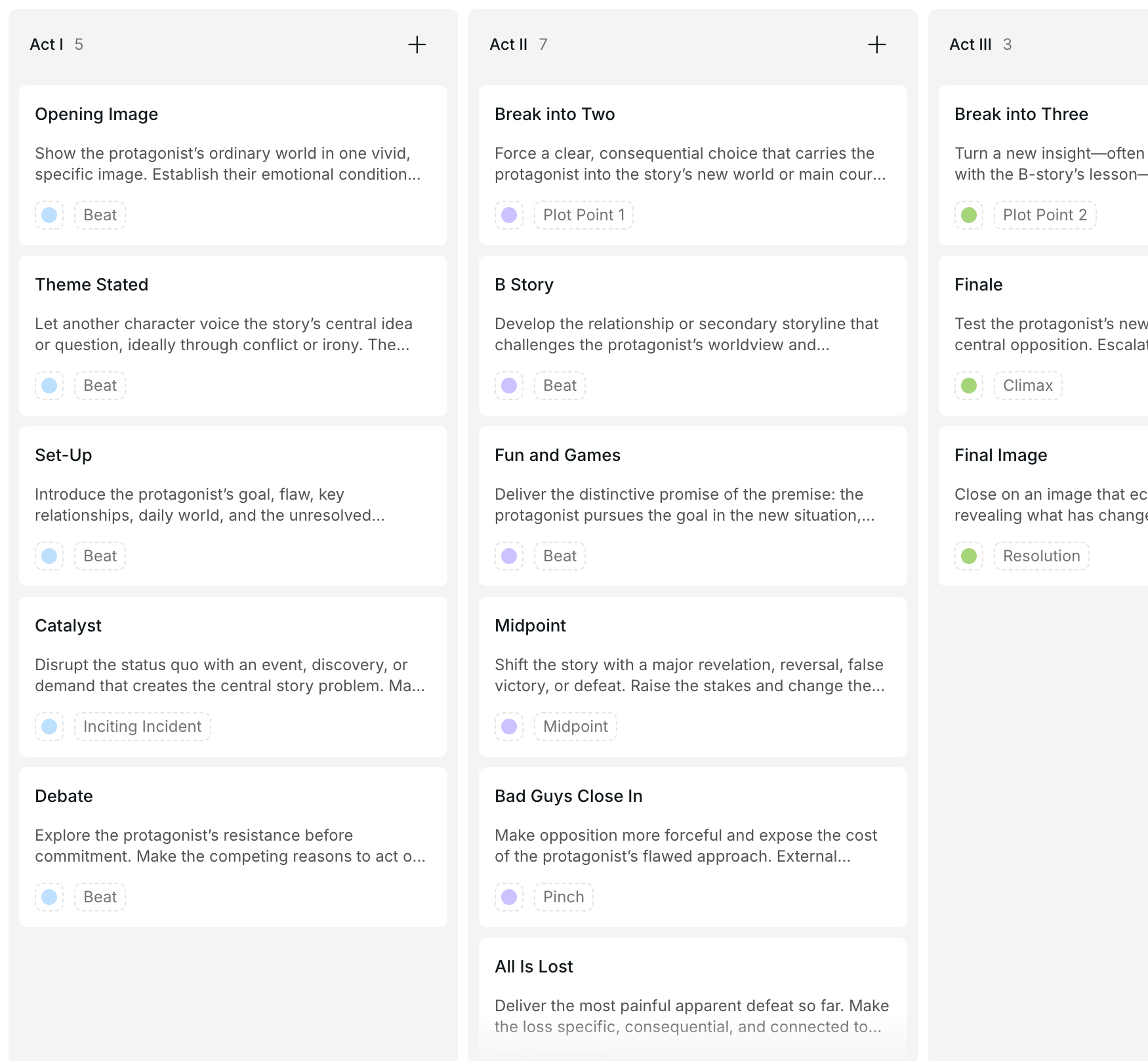Click the Beat tag on Set-Up card

(100, 556)
